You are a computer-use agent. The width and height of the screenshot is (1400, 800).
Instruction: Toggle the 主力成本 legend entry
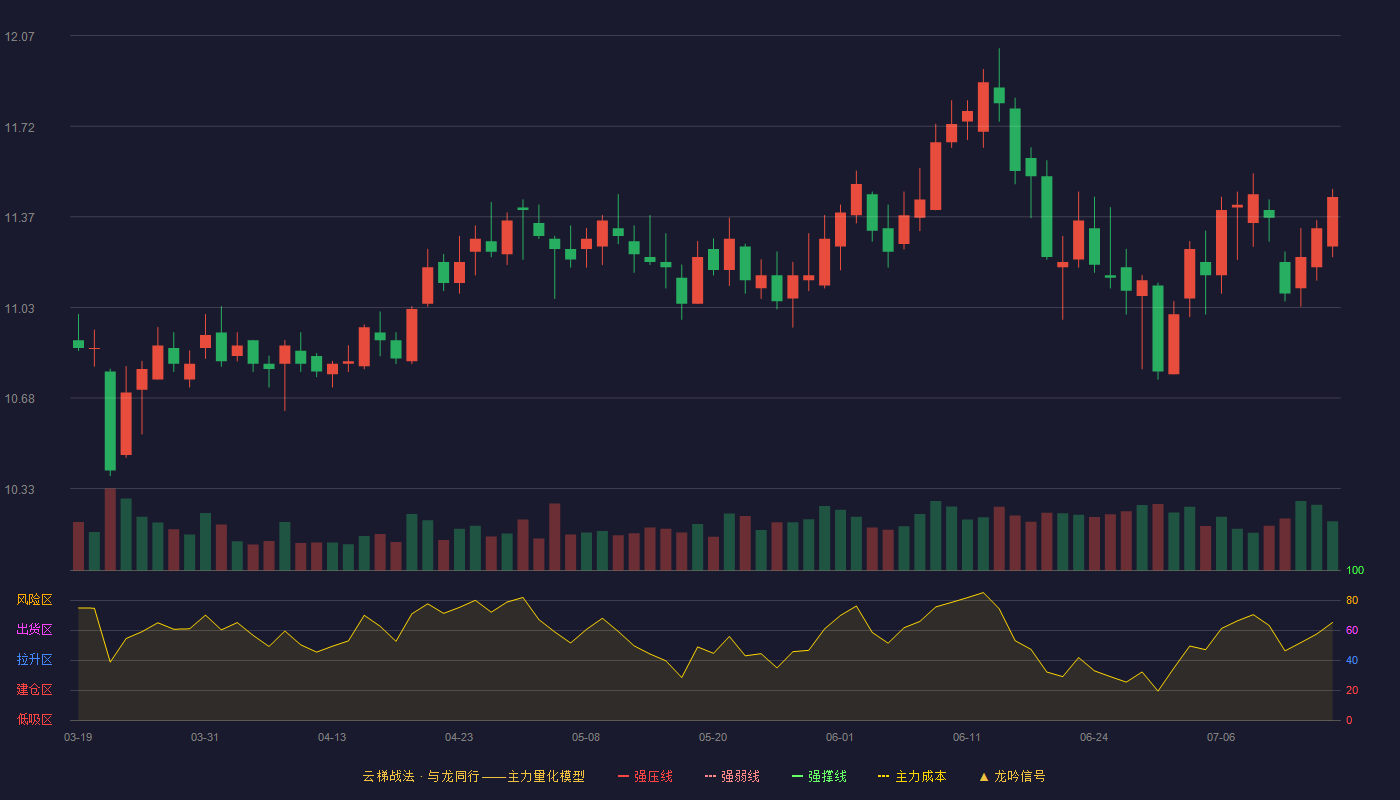click(x=912, y=776)
